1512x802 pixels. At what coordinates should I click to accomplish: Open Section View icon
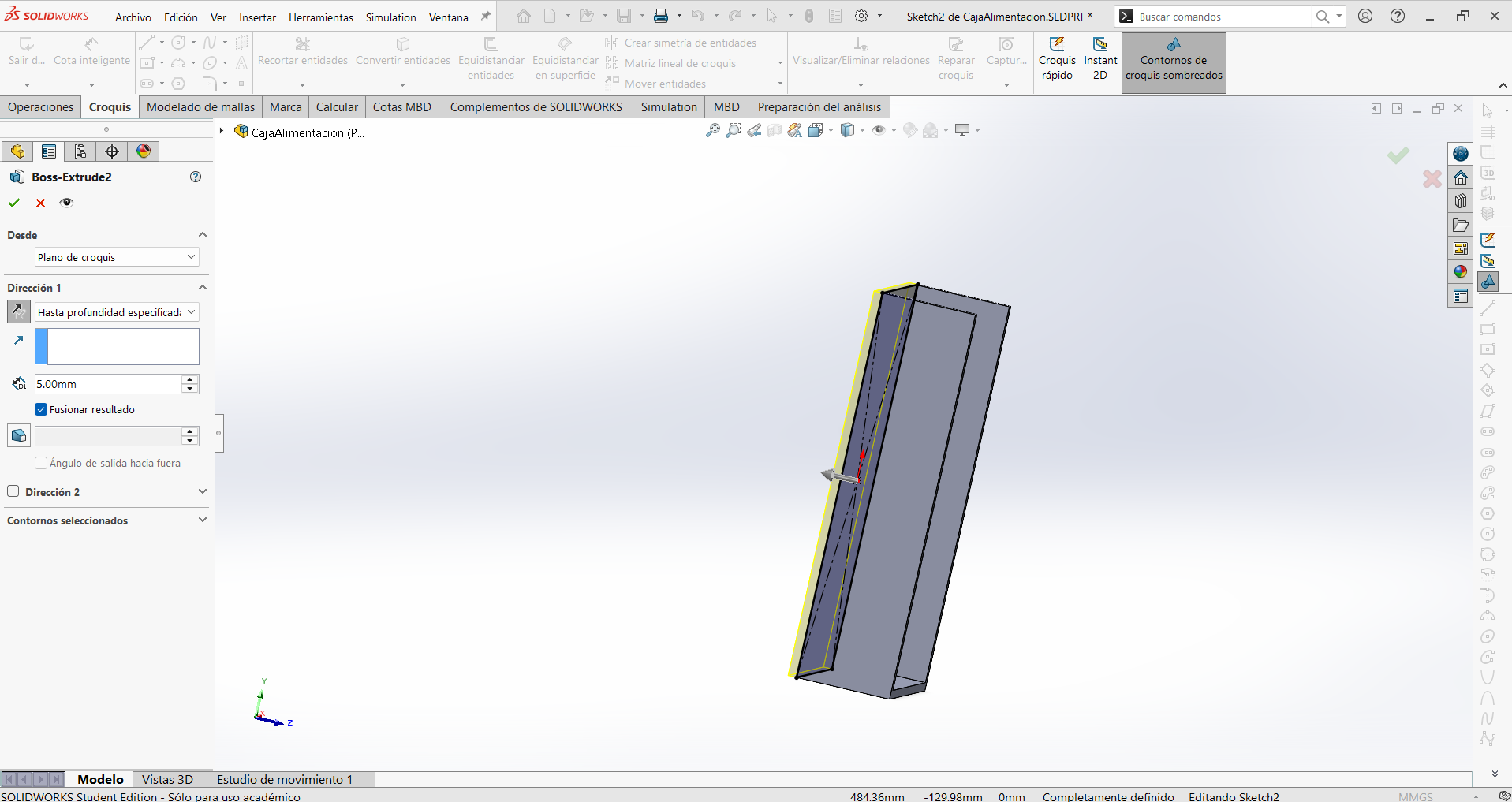775,131
